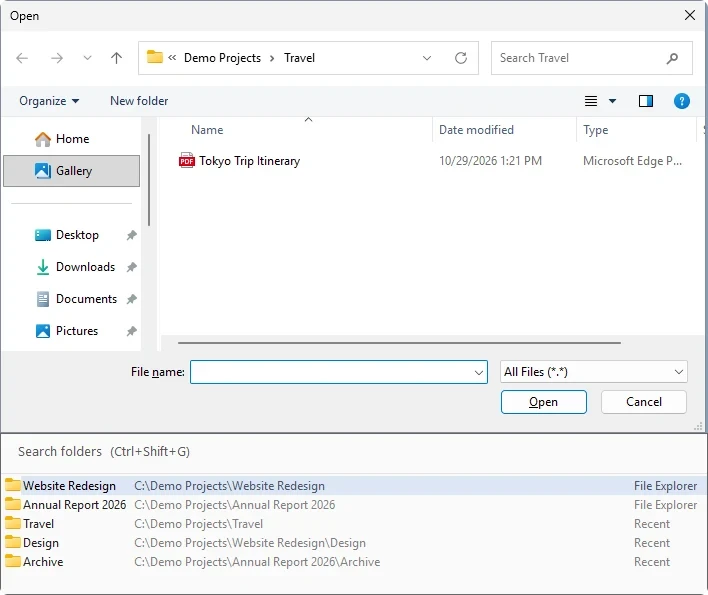
Task: Select the Tokyo Trip Itinerary file
Action: (250, 161)
